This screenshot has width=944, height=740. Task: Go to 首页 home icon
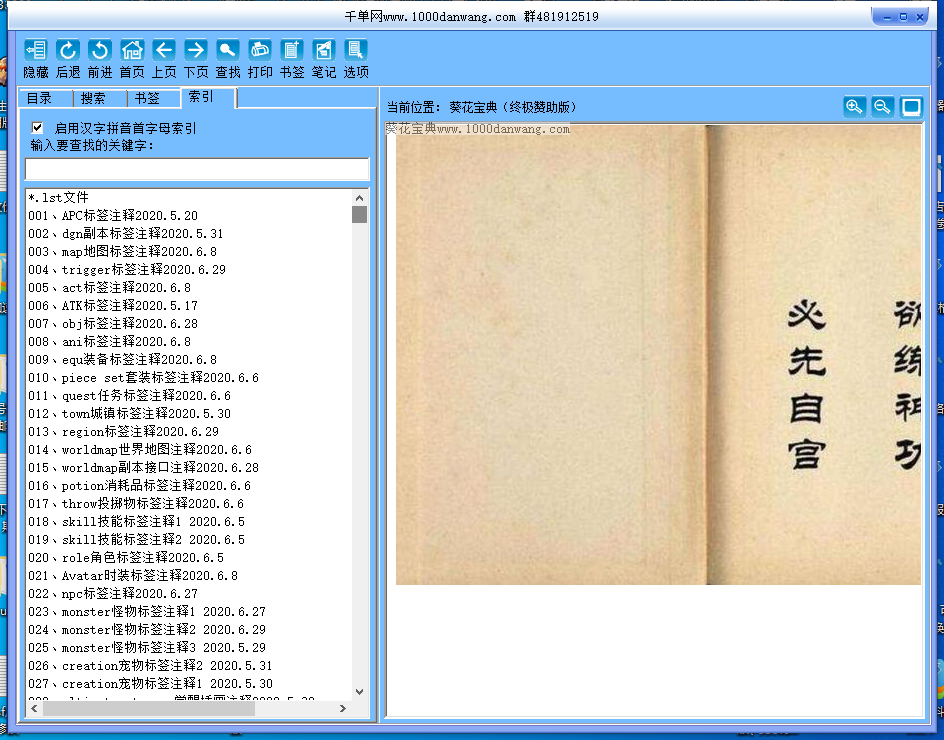132,51
